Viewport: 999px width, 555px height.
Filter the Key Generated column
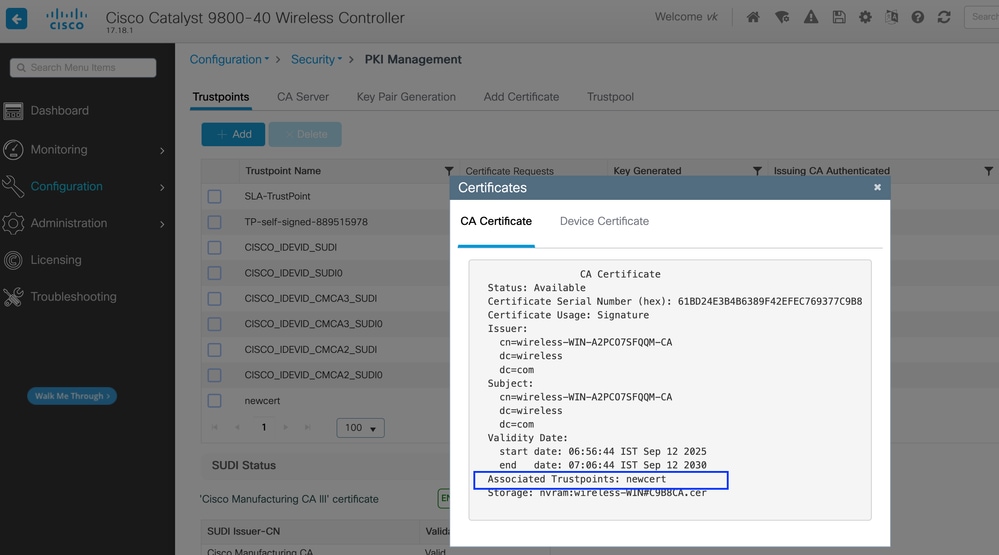click(x=757, y=171)
